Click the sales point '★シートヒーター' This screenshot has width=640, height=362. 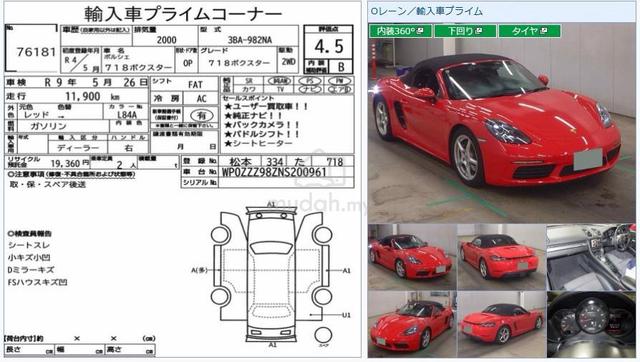tap(258, 143)
